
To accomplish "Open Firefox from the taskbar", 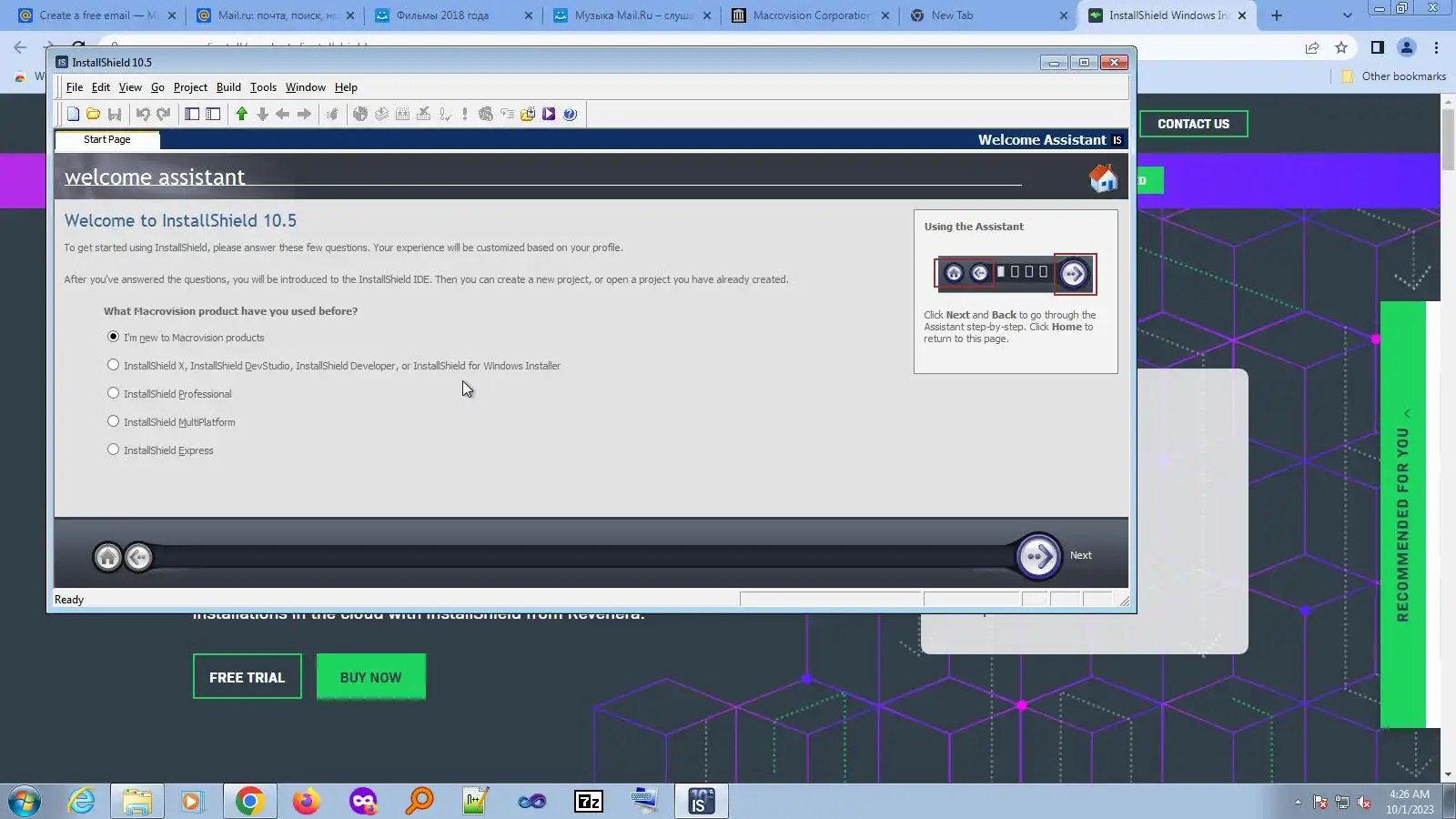I will tap(306, 802).
